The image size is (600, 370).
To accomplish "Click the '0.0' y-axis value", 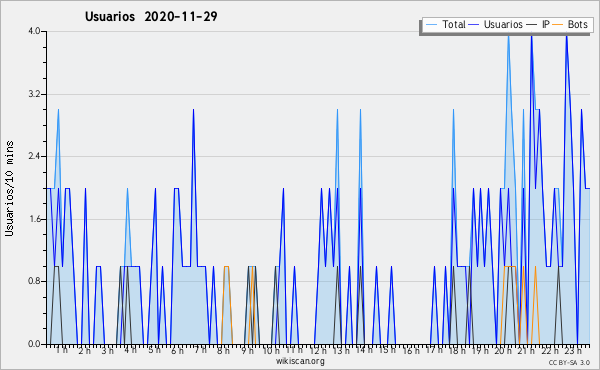I will pyautogui.click(x=34, y=344).
